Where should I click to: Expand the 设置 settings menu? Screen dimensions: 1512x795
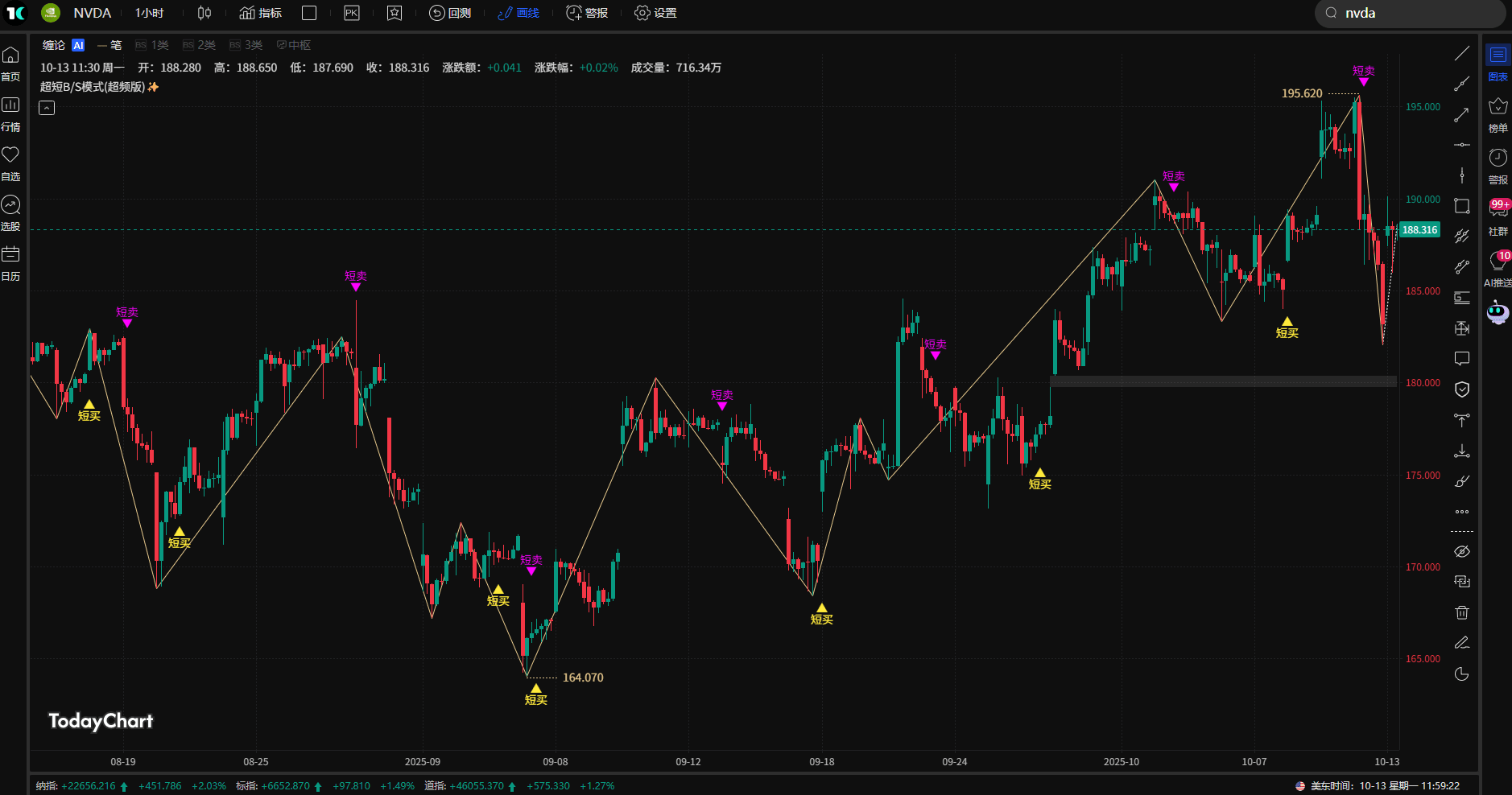point(655,13)
